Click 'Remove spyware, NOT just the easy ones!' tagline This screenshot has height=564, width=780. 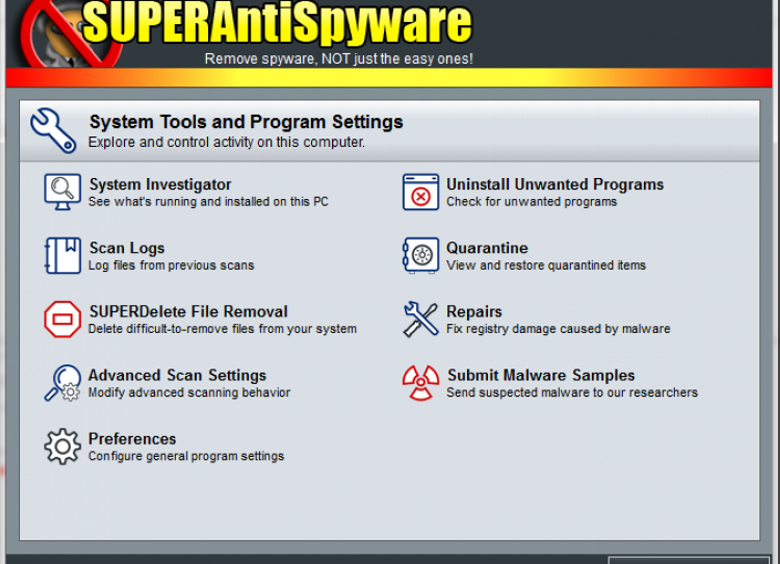339,59
